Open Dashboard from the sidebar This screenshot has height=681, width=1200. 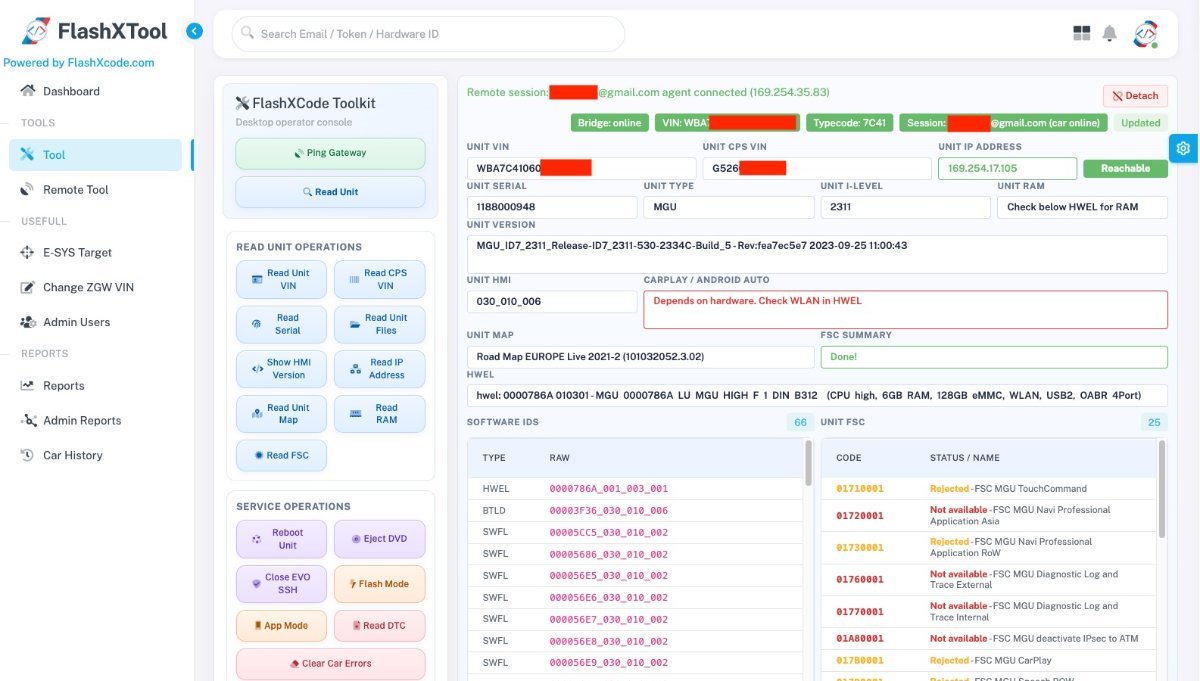point(70,91)
